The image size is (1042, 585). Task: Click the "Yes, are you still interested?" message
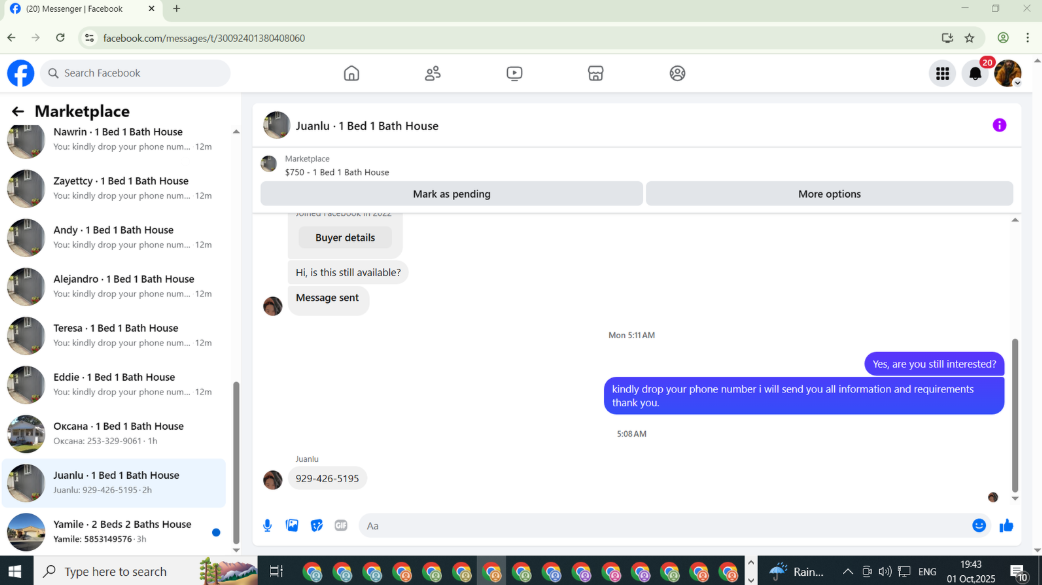click(934, 364)
